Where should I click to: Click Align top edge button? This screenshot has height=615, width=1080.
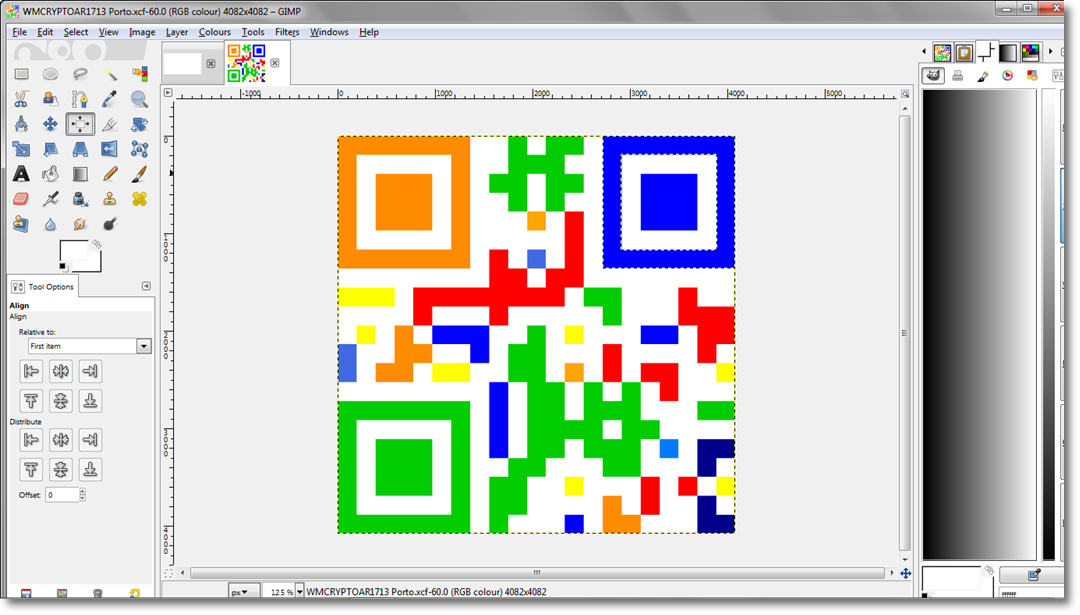point(31,401)
